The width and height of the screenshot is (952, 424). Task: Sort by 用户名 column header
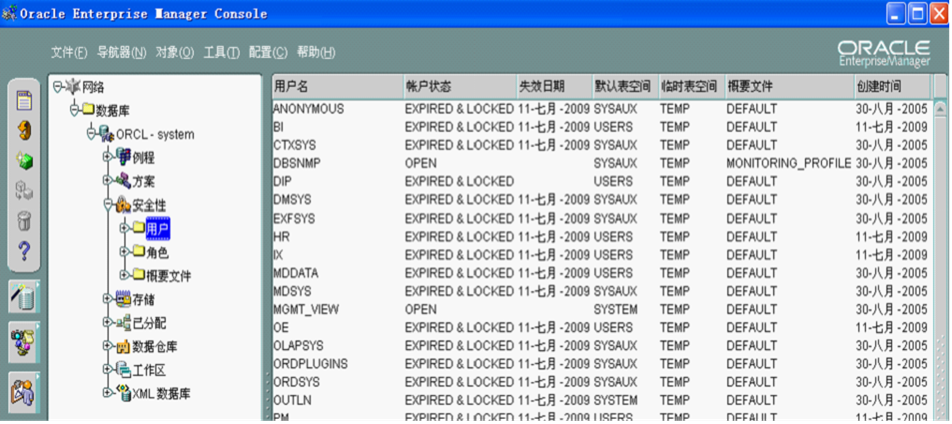coord(337,86)
